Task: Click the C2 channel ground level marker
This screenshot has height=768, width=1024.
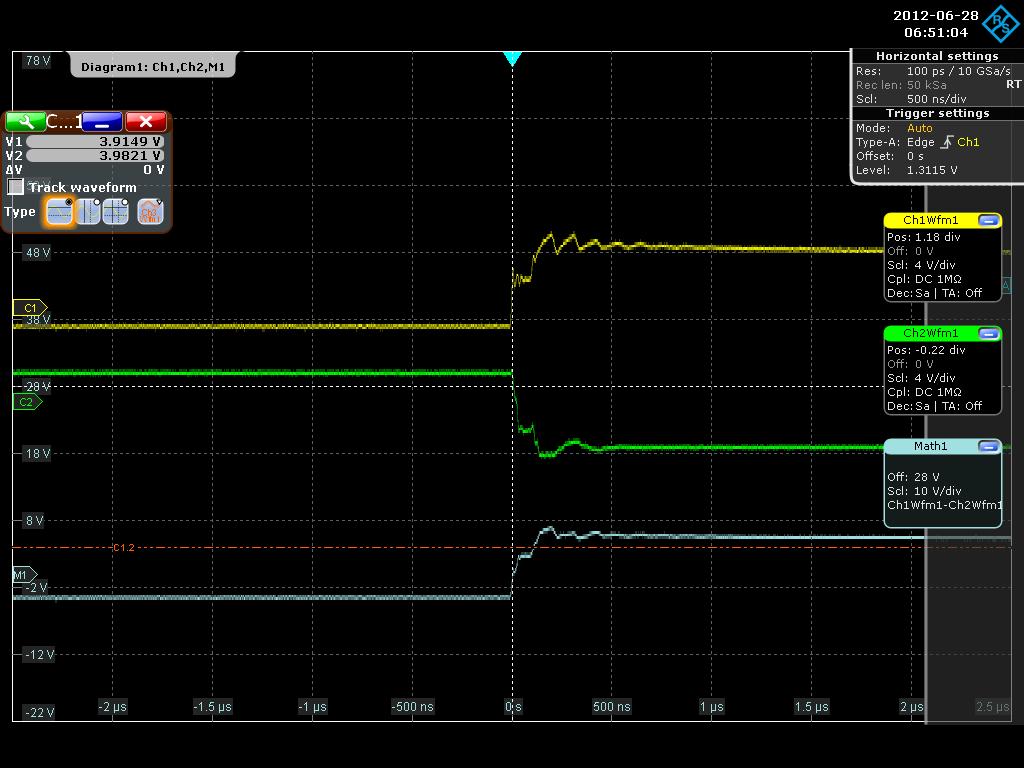Action: pos(27,402)
